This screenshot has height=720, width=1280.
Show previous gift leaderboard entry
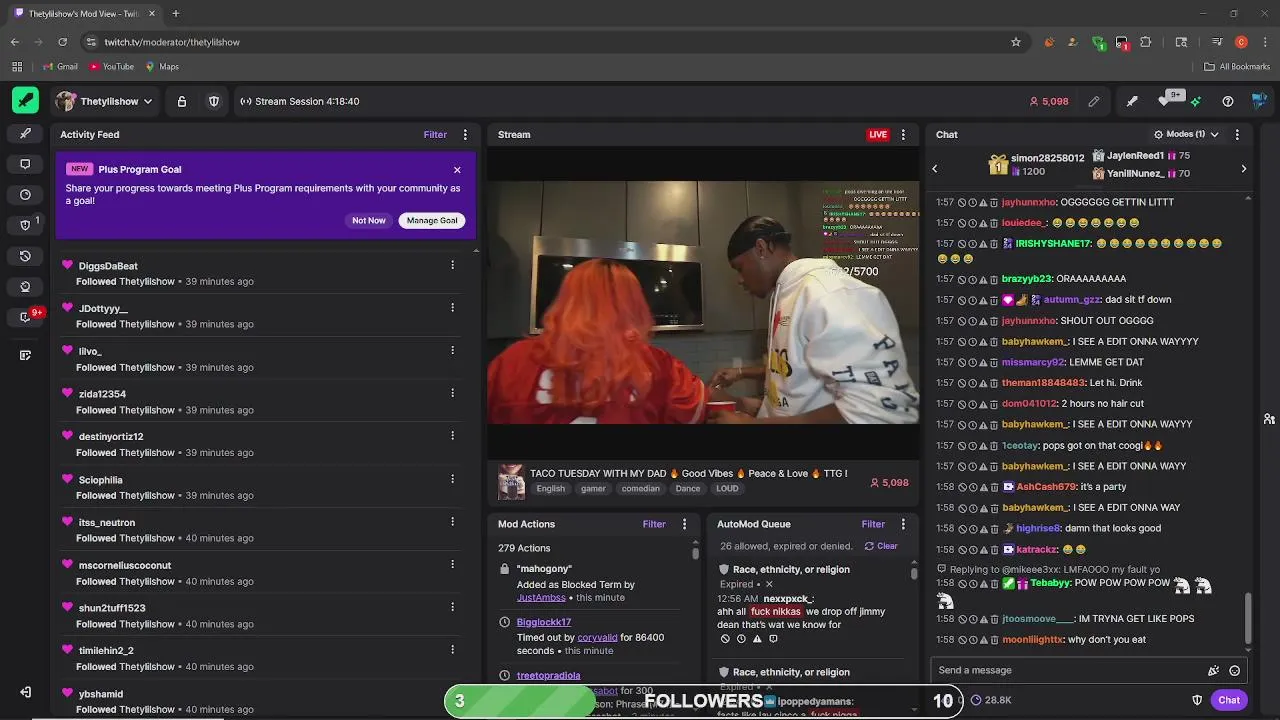(935, 169)
